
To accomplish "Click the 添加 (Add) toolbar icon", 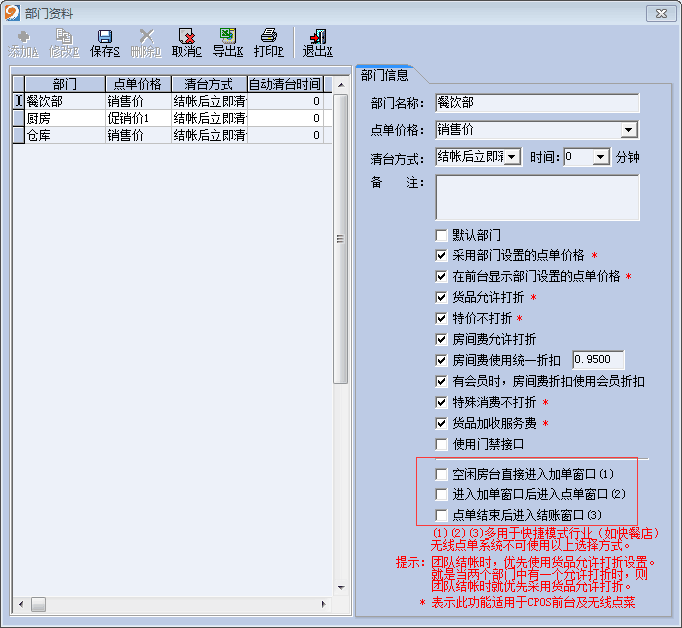I will [23, 42].
